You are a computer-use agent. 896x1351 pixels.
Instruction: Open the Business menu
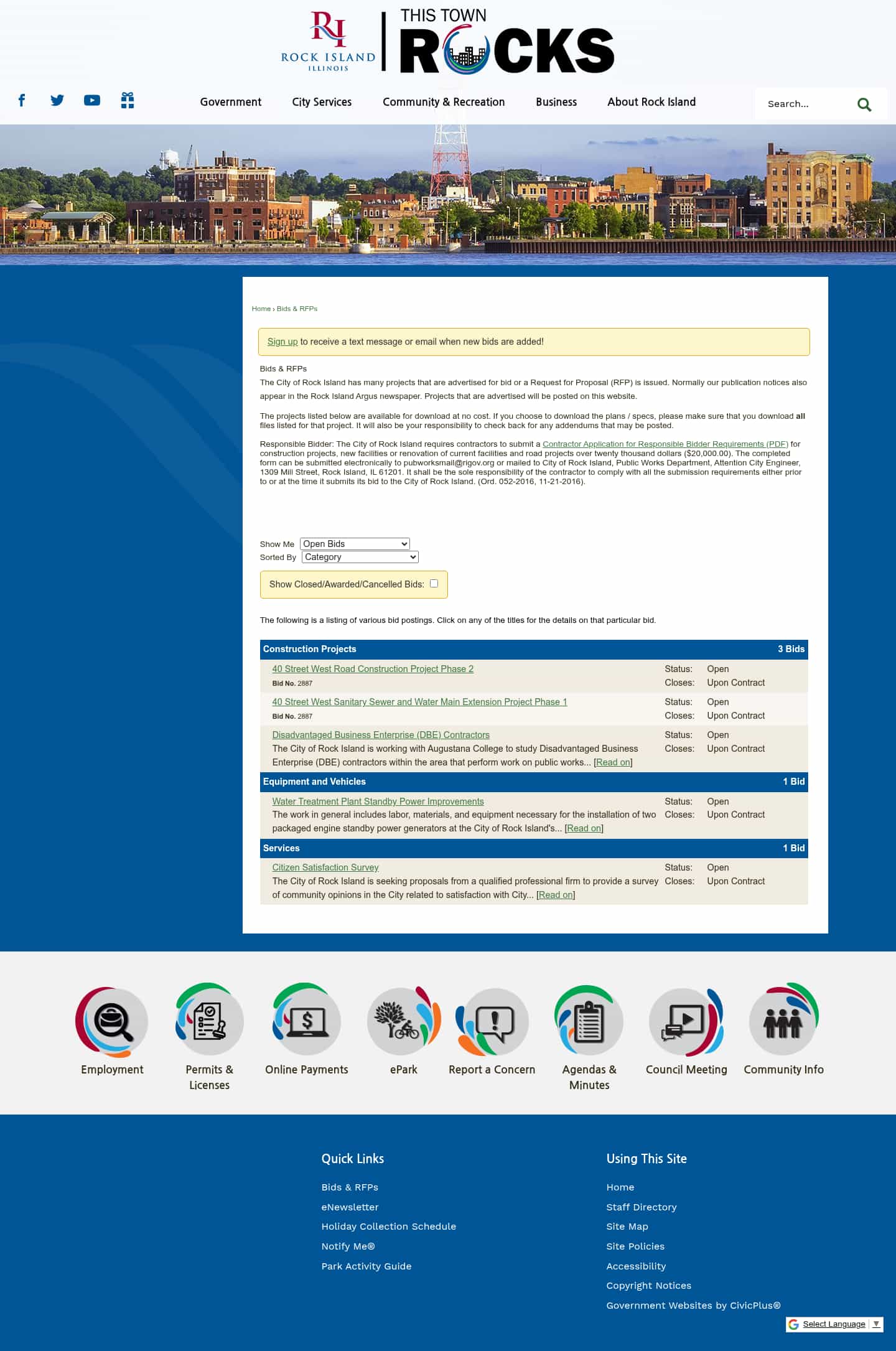tap(556, 102)
